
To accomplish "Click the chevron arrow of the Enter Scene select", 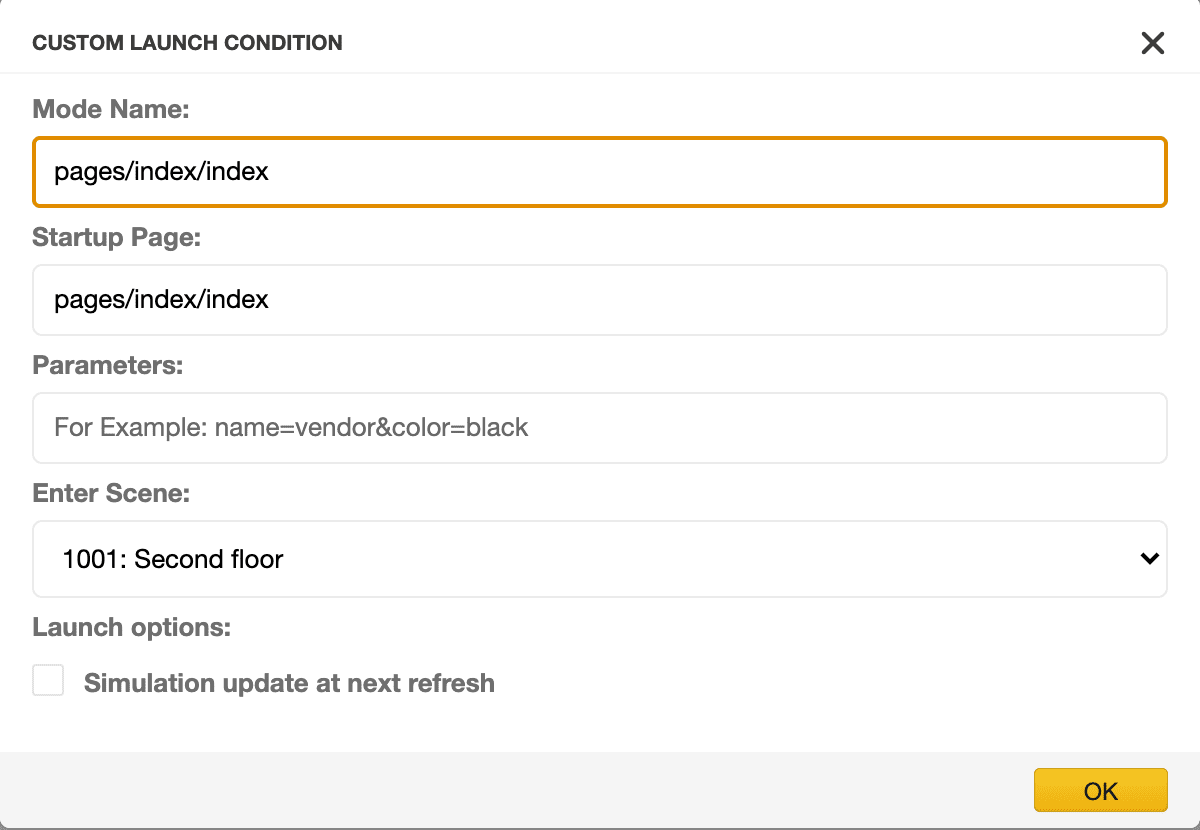I will coord(1150,559).
